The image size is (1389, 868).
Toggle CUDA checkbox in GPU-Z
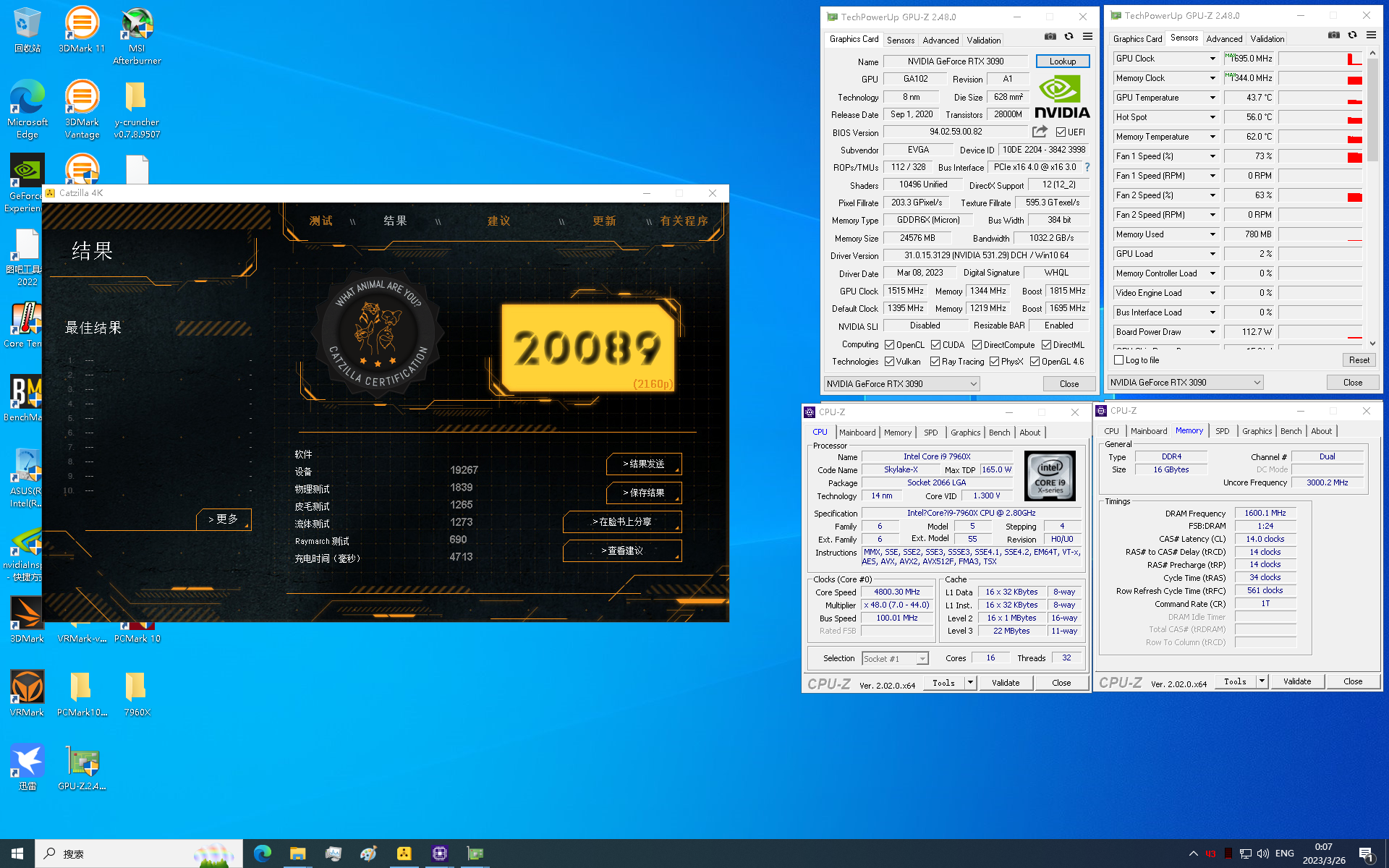936,345
